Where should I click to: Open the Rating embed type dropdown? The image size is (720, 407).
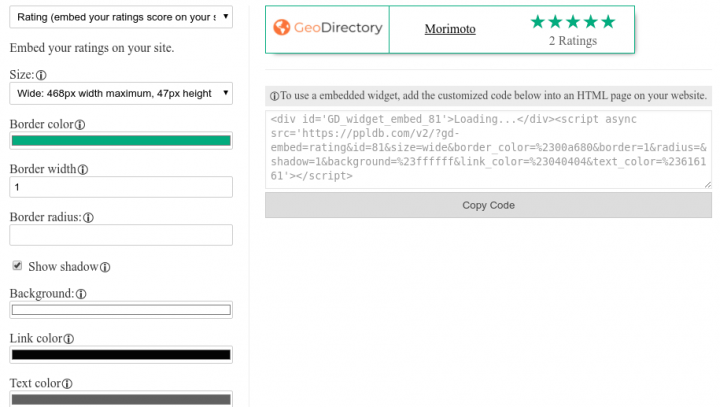(x=121, y=17)
